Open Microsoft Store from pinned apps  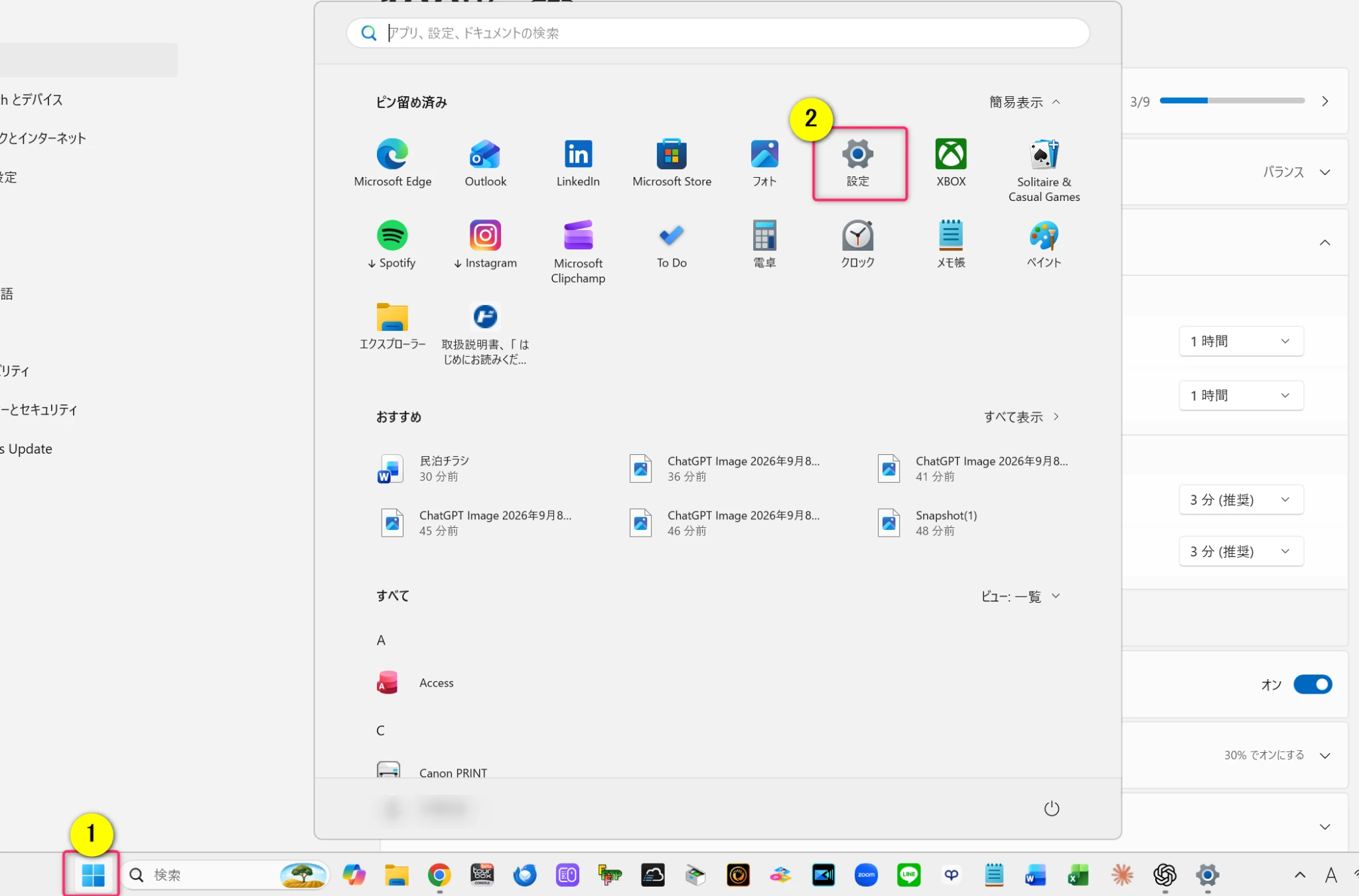672,163
